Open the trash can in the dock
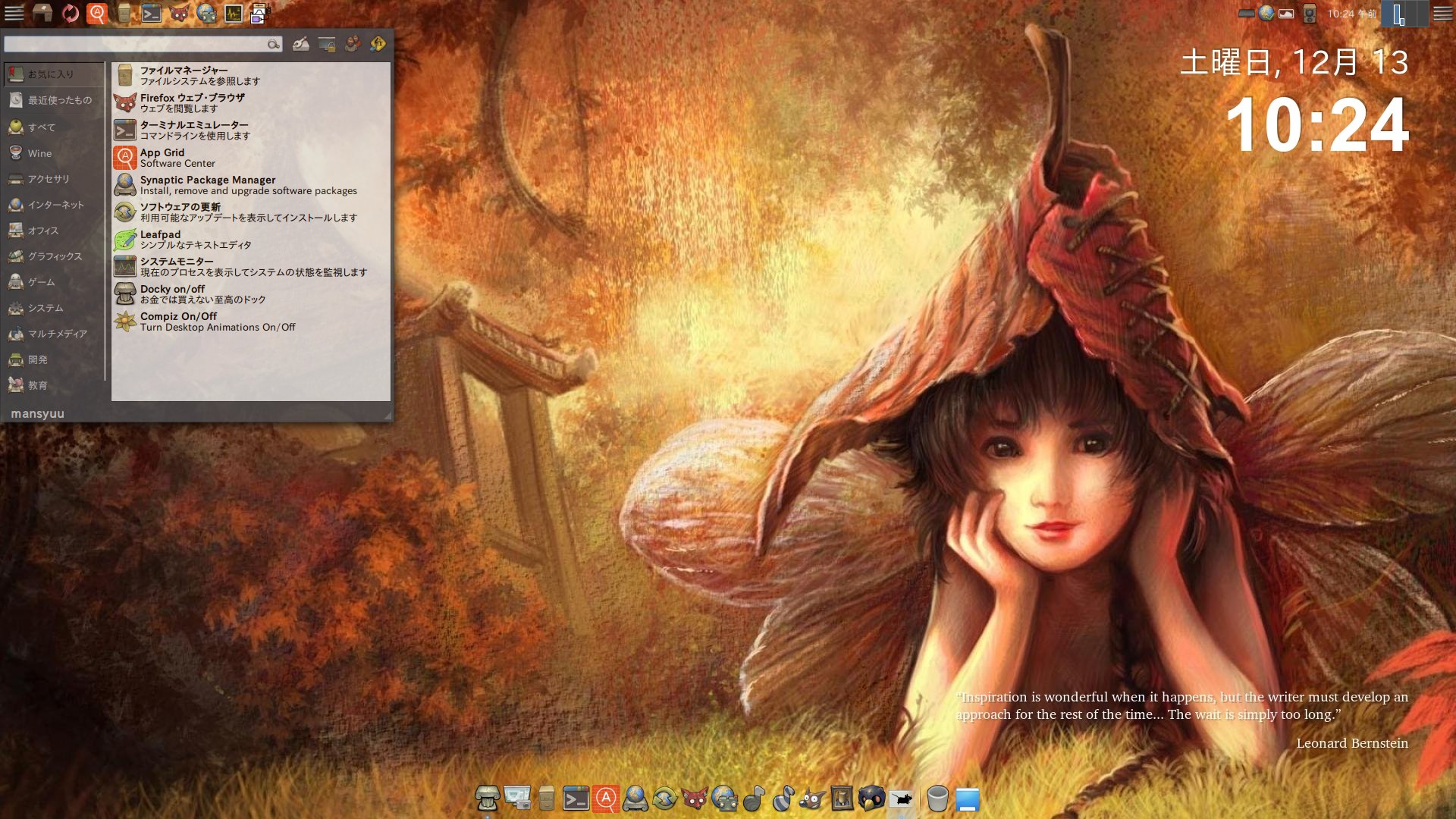The height and width of the screenshot is (819, 1456). [x=938, y=799]
